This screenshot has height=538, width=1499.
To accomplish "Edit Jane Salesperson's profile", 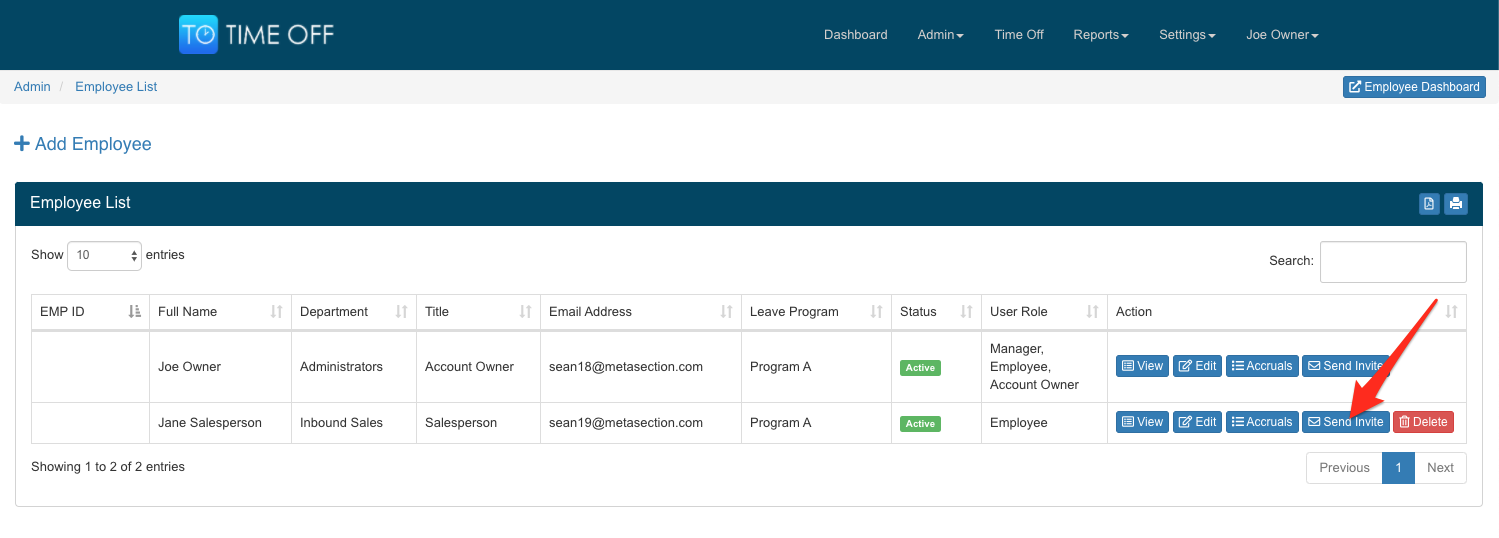I will click(1197, 422).
